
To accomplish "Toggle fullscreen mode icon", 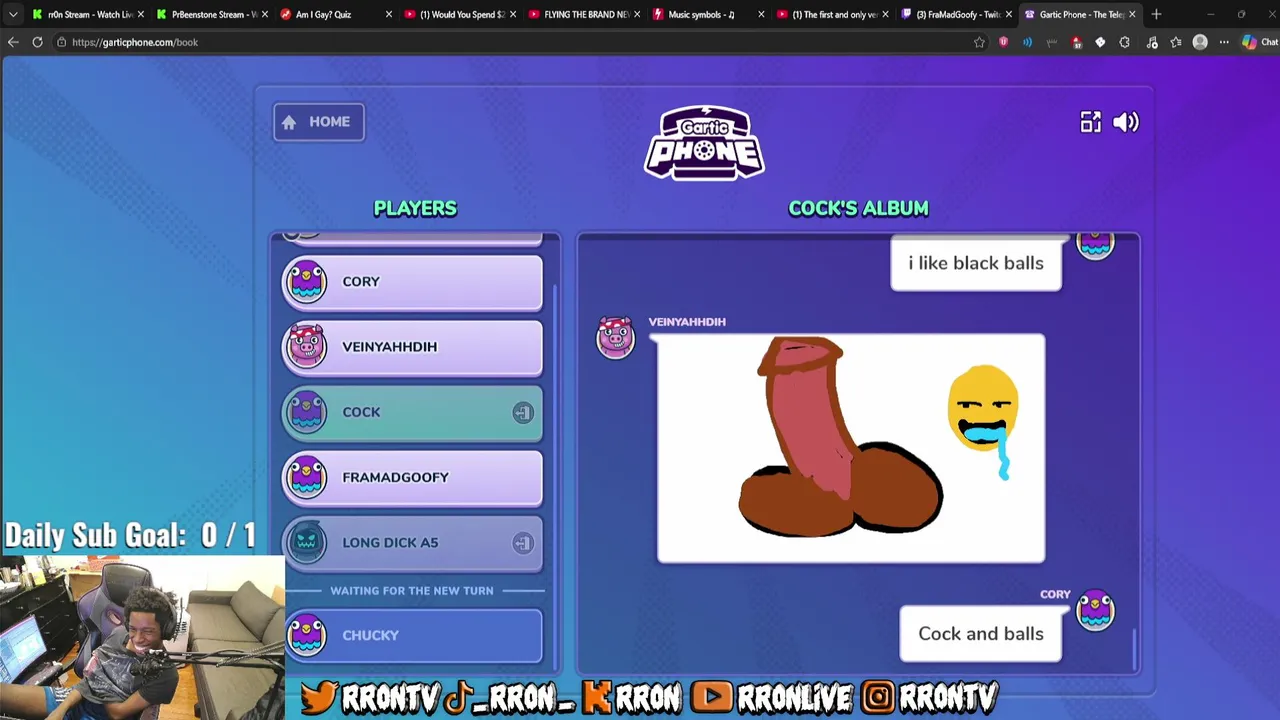I will pyautogui.click(x=1090, y=122).
